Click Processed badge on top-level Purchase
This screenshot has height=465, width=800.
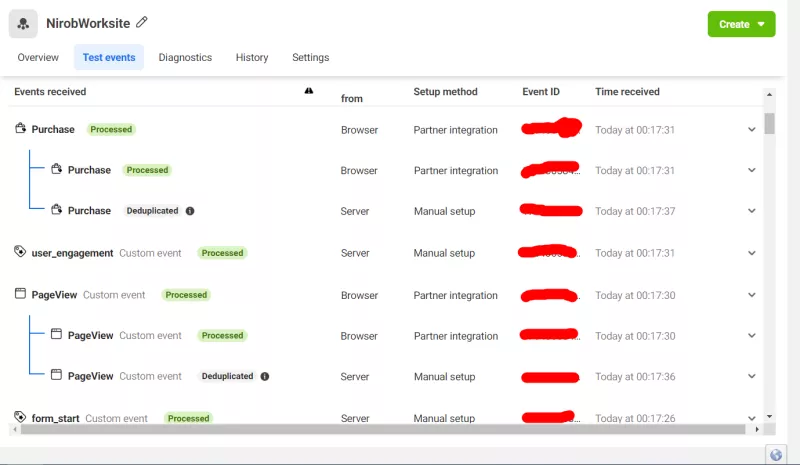[x=111, y=130]
